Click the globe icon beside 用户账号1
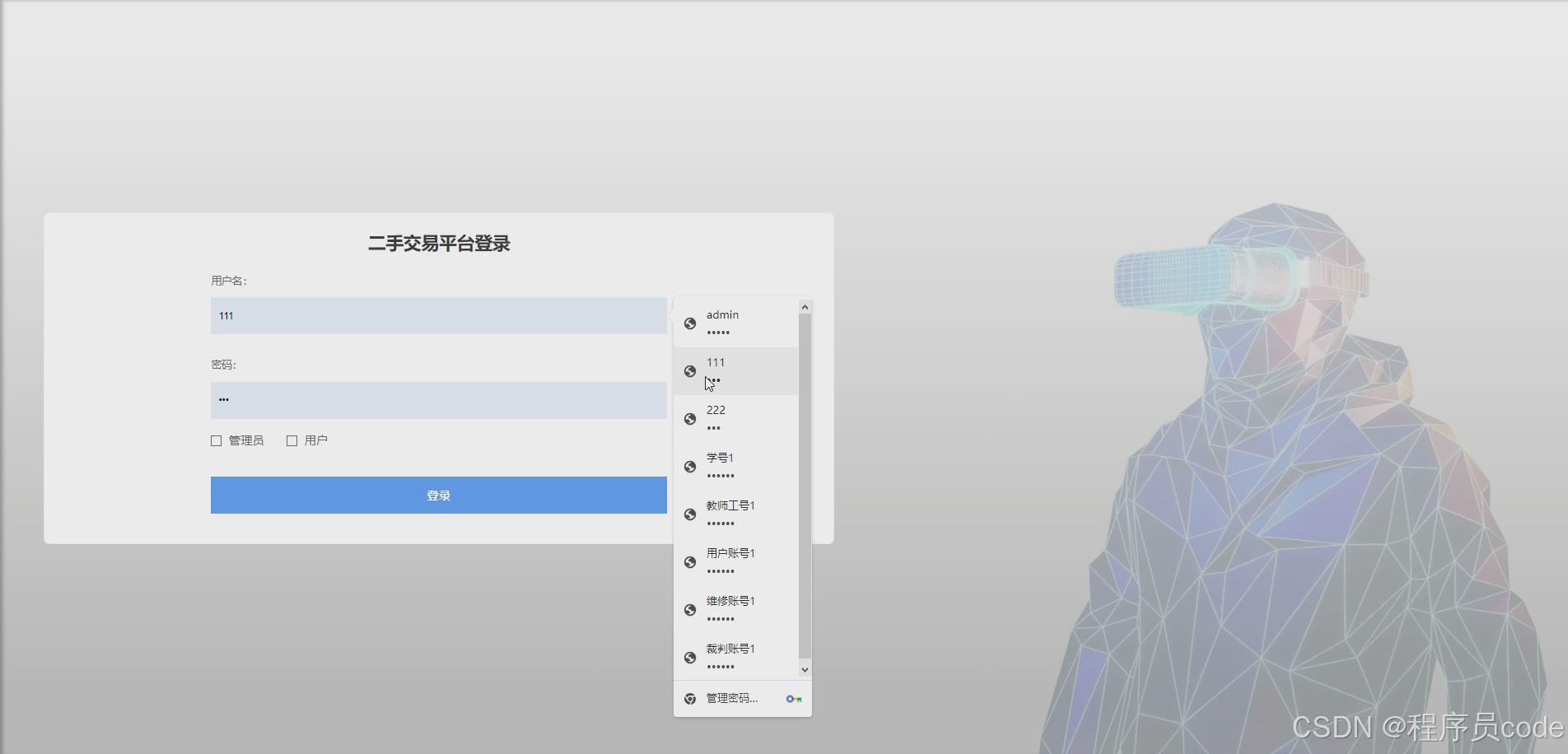 (690, 562)
